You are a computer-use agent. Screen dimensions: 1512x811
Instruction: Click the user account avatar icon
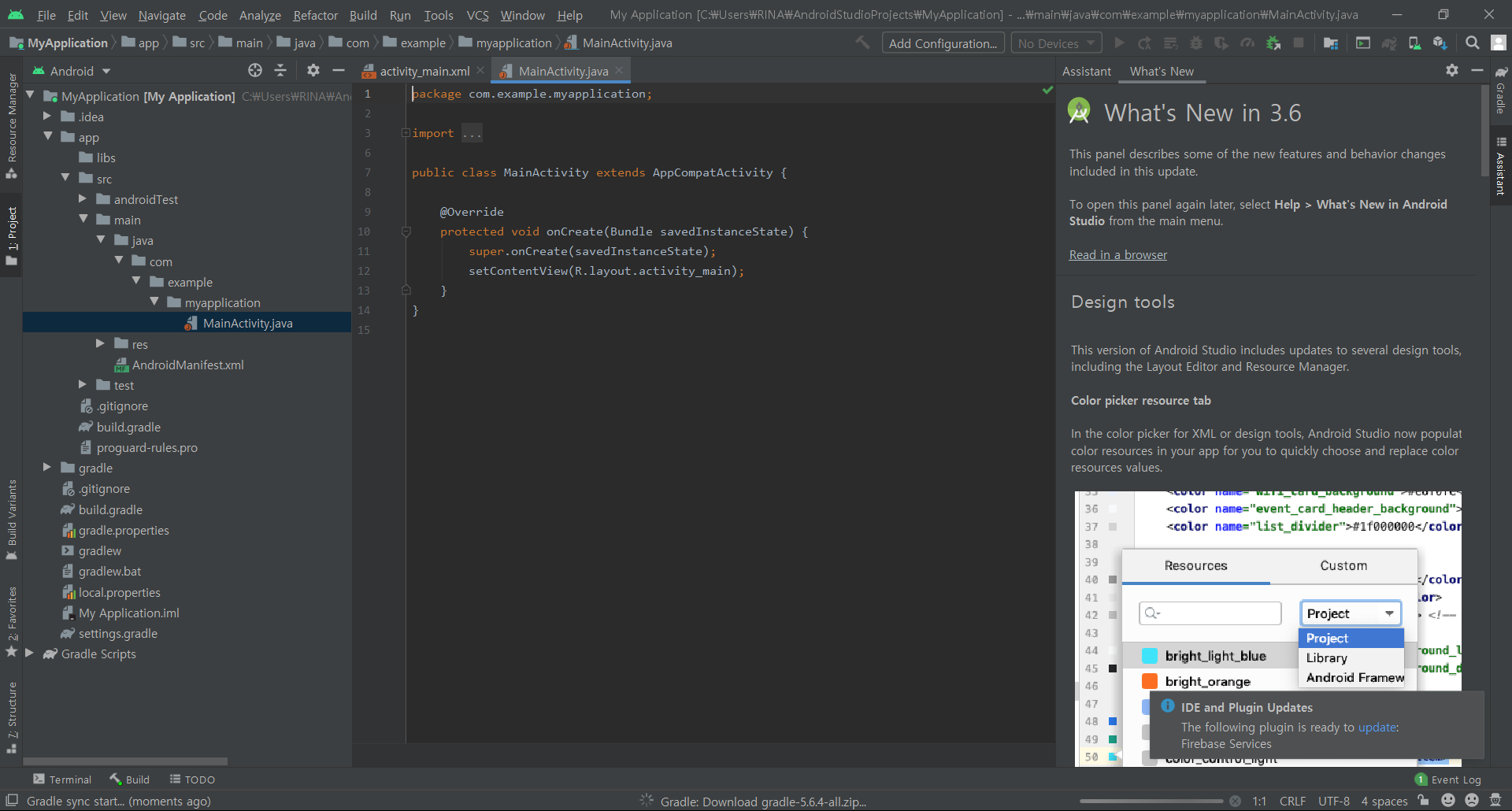(x=1498, y=43)
